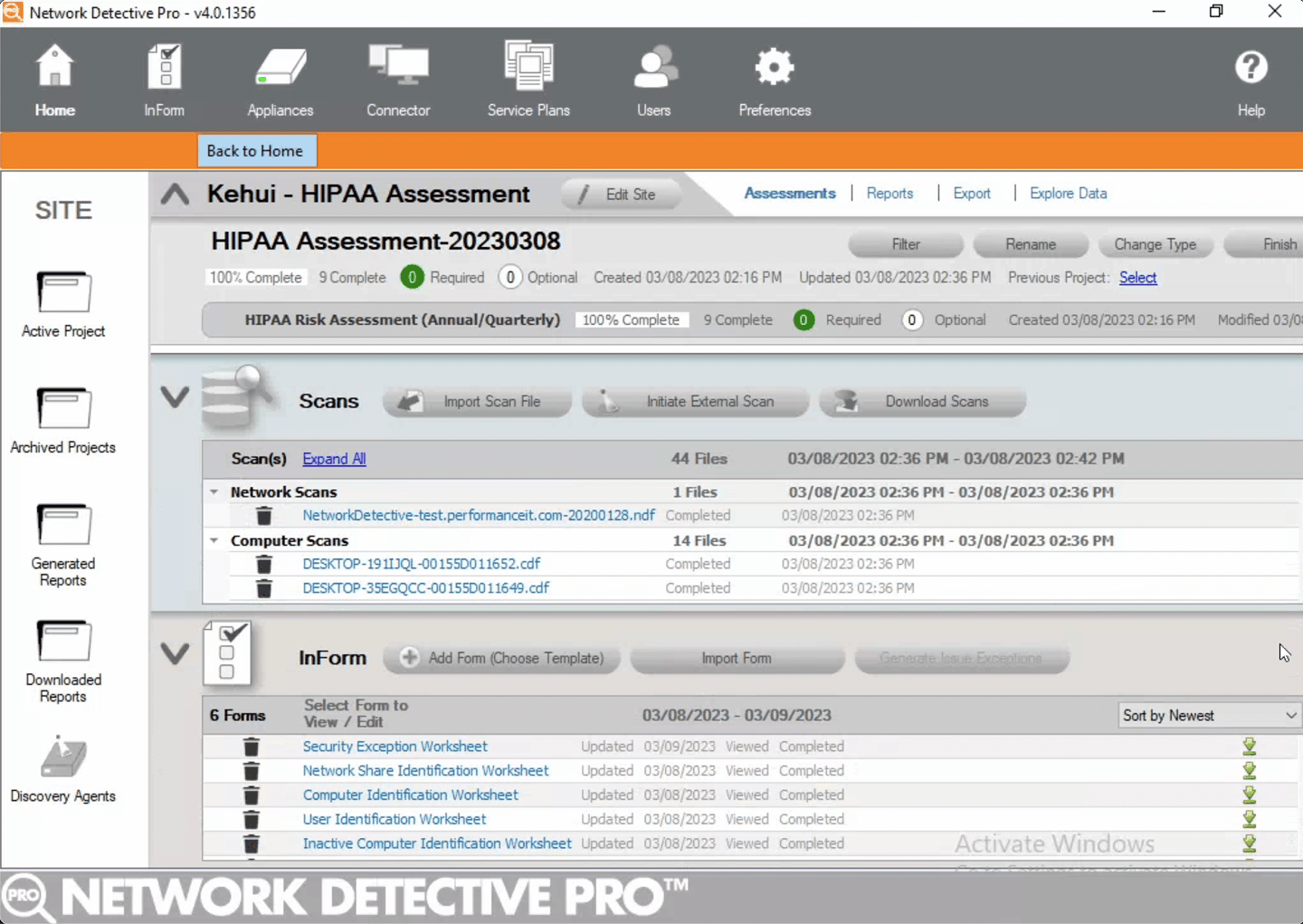Click the Back to Home button
Viewport: 1303px width, 924px height.
point(256,150)
